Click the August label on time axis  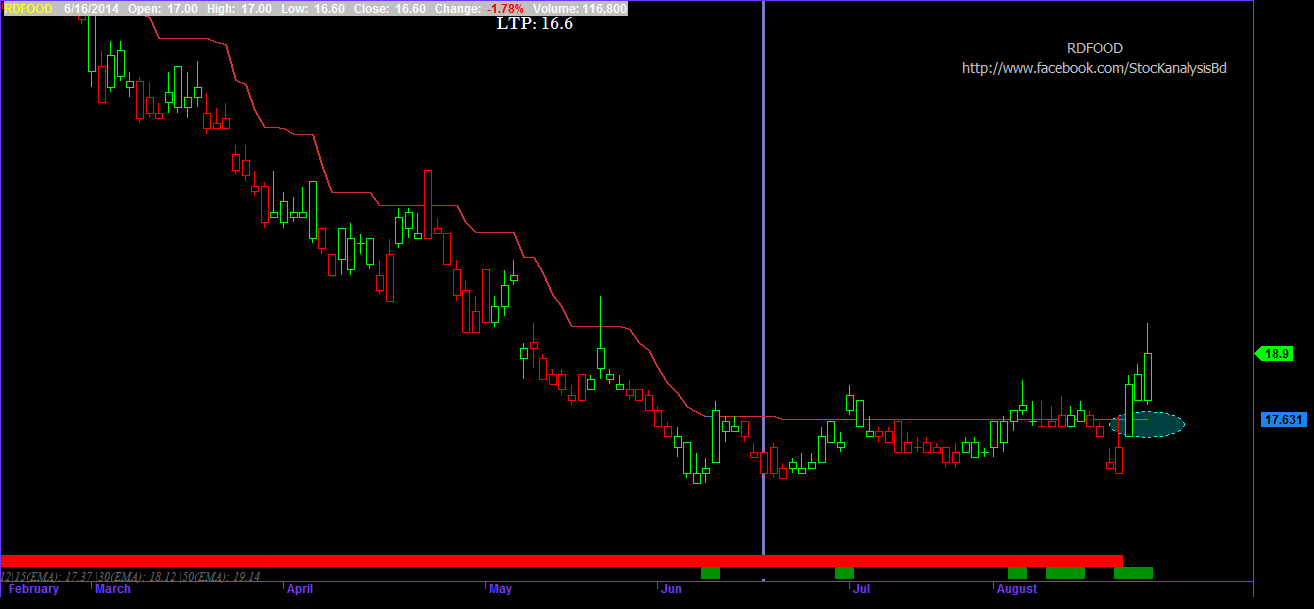1018,589
